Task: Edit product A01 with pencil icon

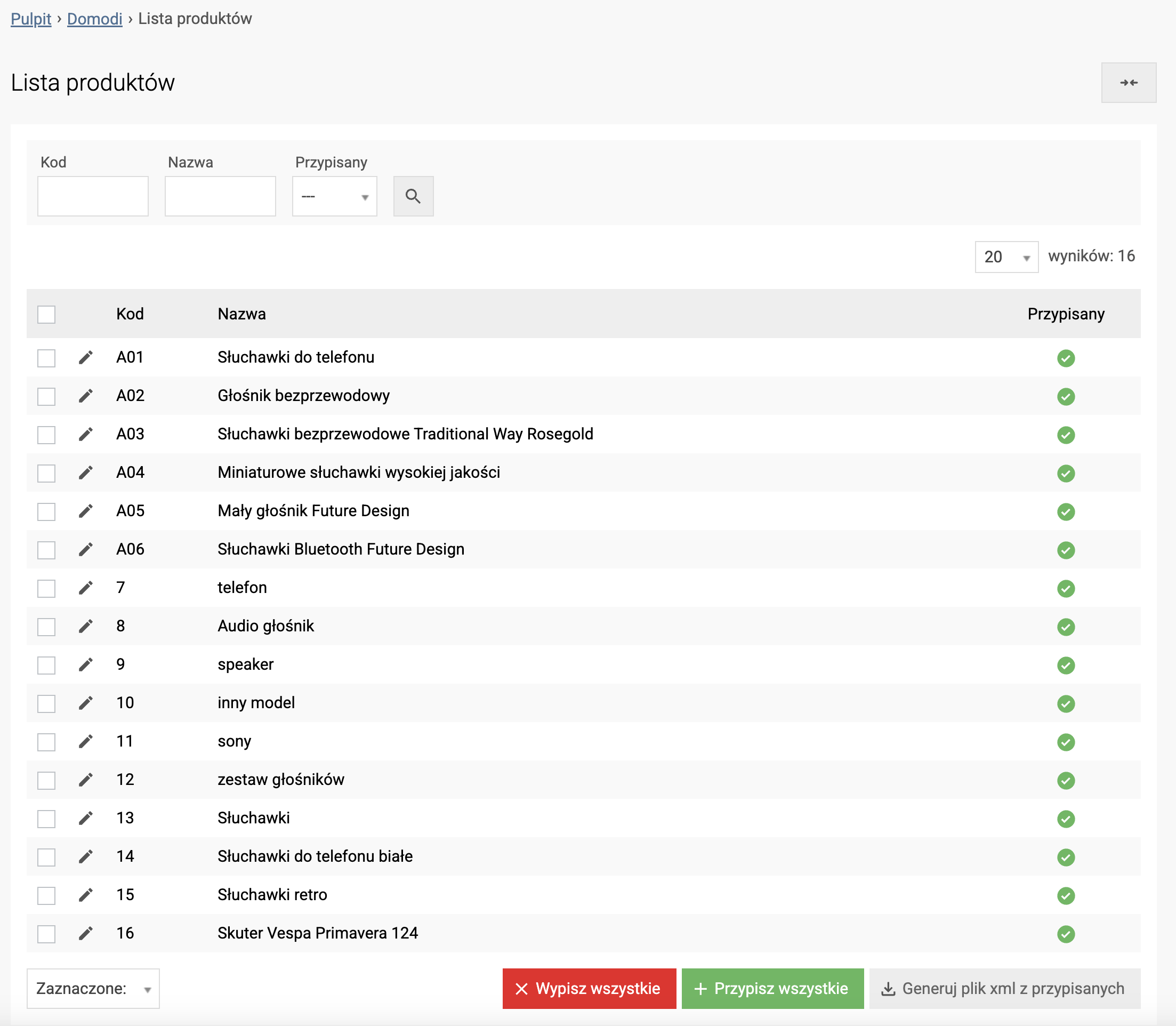Action: coord(86,358)
